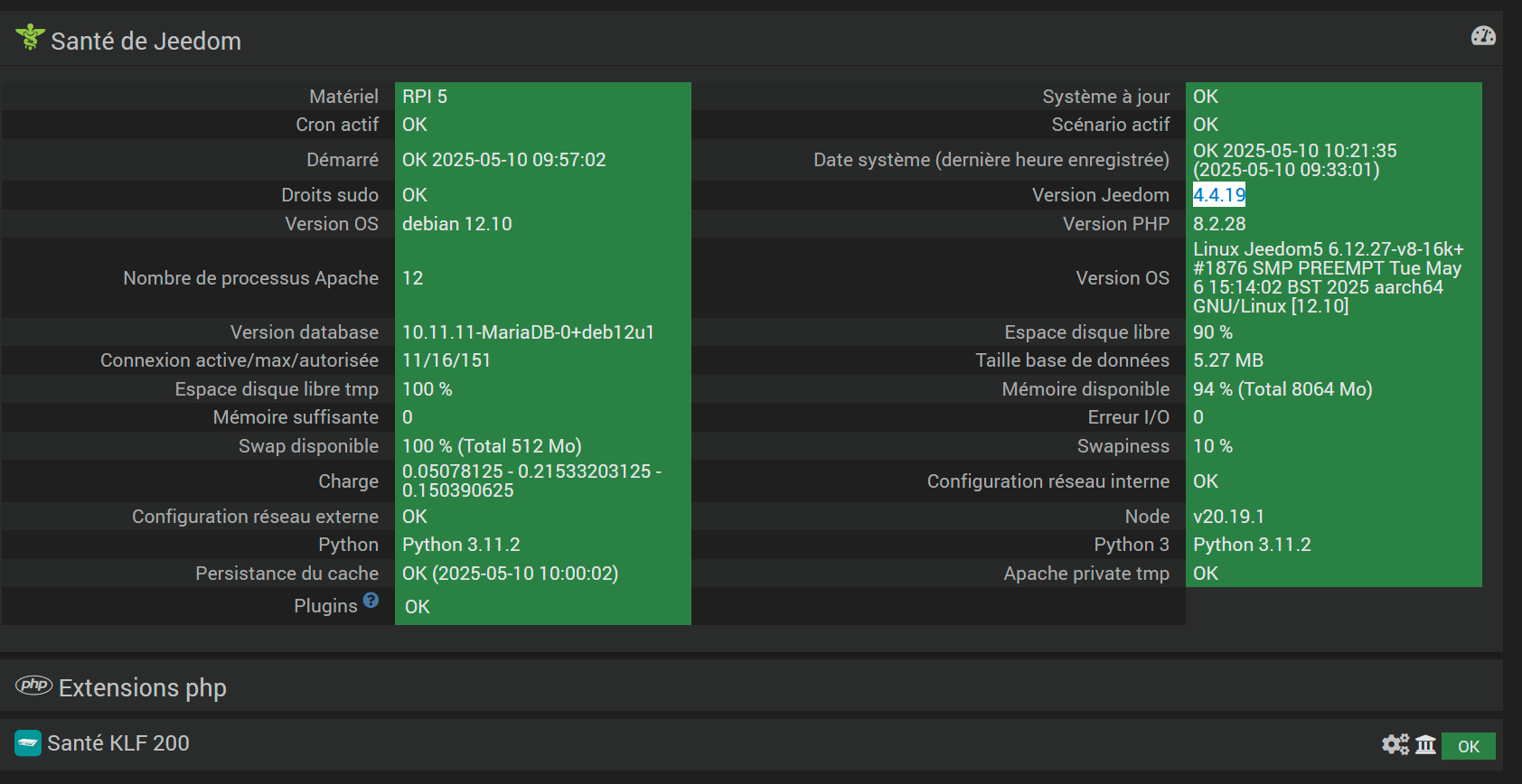Click the Apache private tmp label
1522x784 pixels.
point(1086,574)
